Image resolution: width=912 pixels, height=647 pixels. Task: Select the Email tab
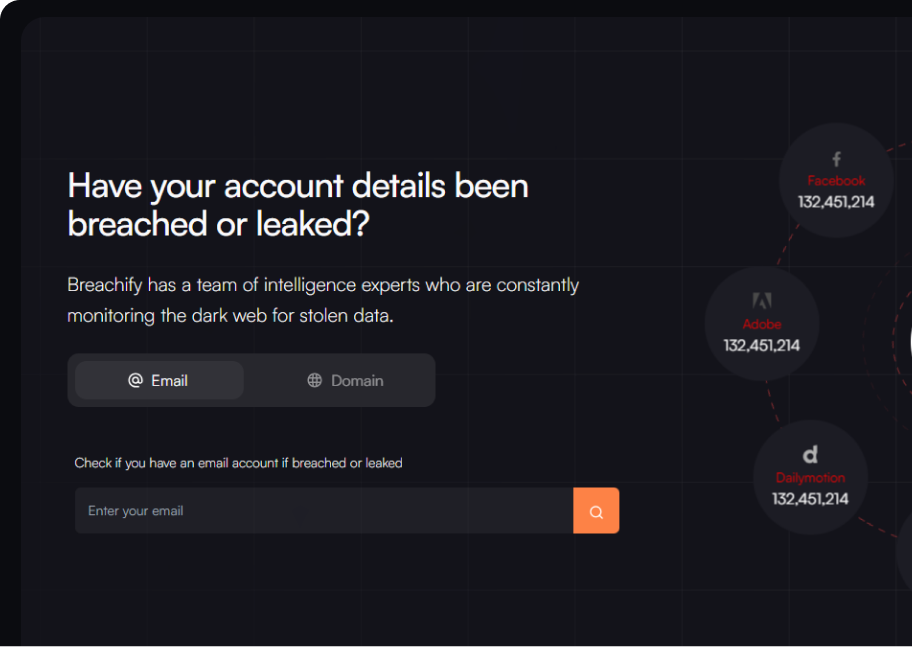159,381
